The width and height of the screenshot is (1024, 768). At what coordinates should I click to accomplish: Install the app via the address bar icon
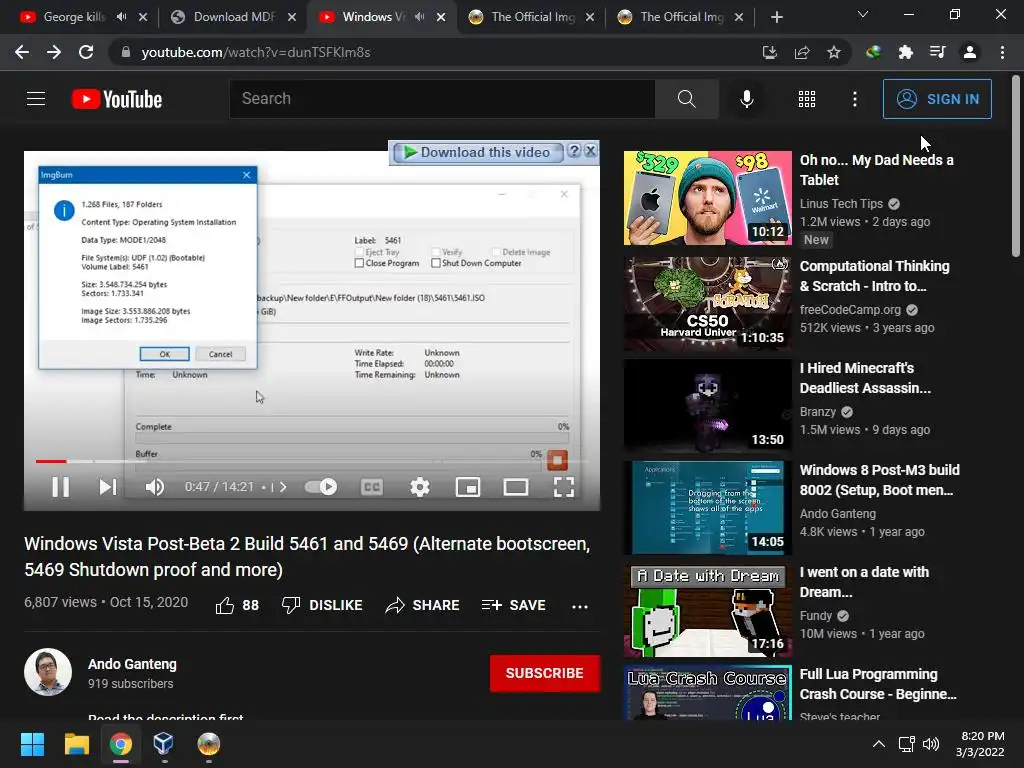tap(770, 52)
